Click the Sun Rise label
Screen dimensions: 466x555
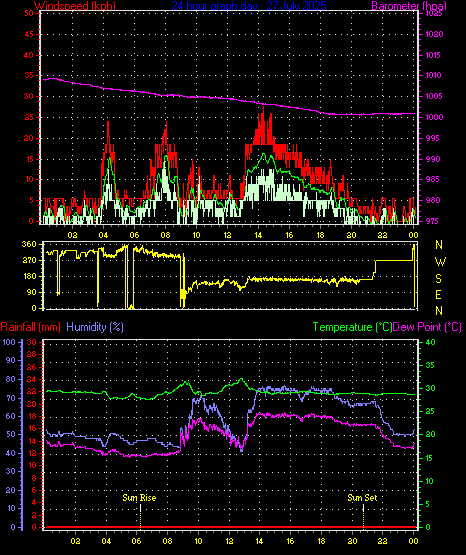[139, 498]
